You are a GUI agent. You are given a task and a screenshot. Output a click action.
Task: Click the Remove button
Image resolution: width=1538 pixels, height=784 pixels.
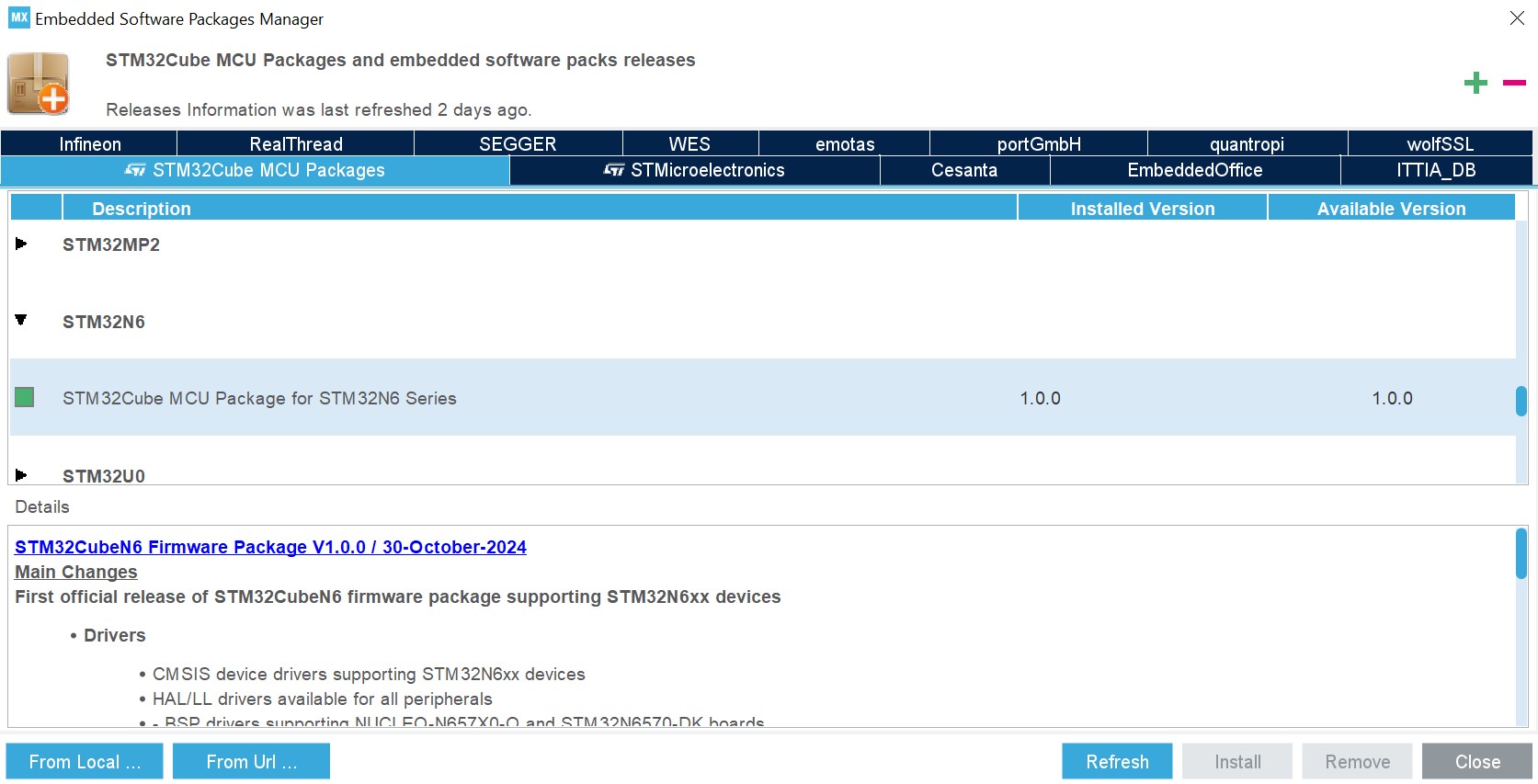[1357, 761]
